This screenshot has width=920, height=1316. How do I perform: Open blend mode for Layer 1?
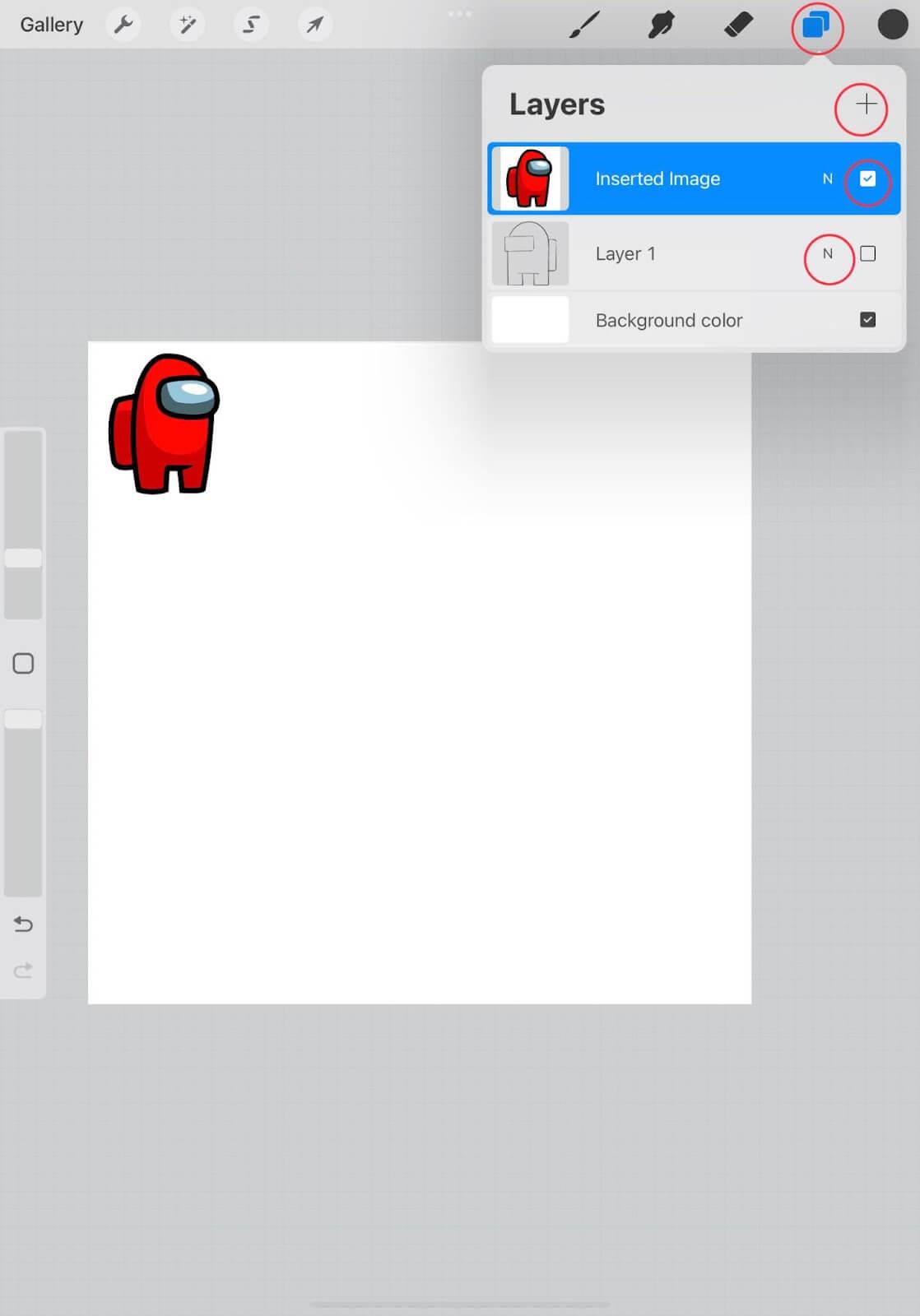click(x=827, y=253)
